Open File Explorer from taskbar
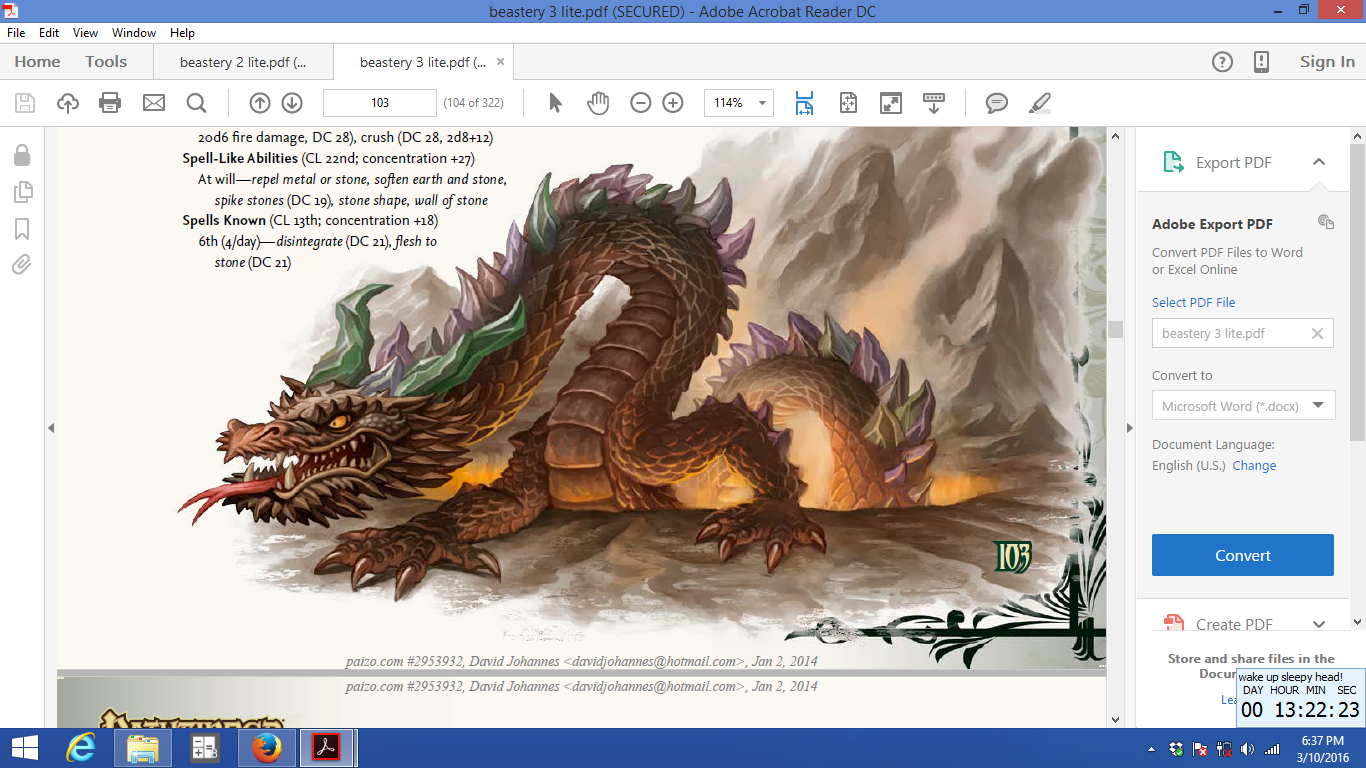The image size is (1366, 768). [x=143, y=748]
